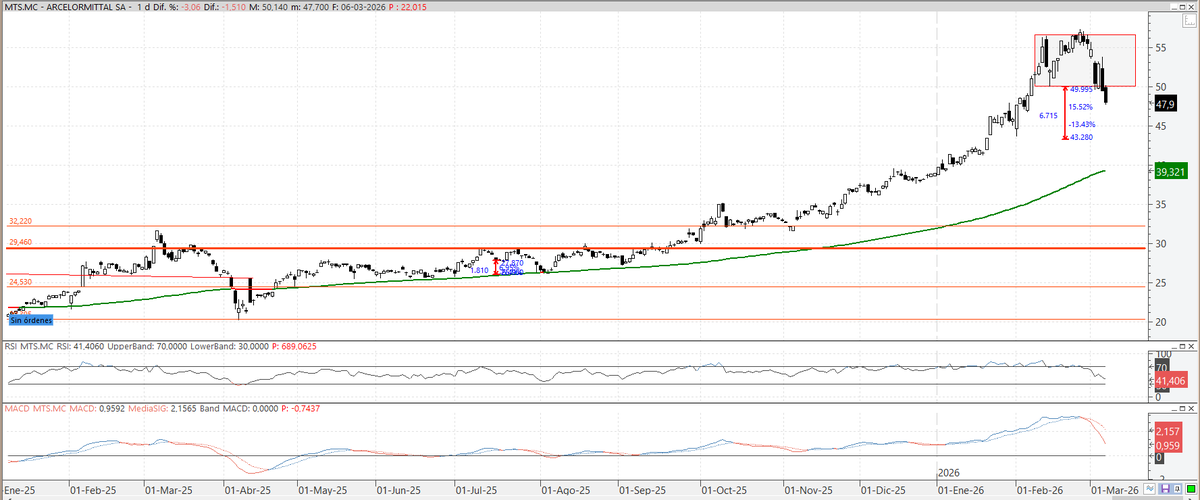Select the 29,460 horizontal level label
This screenshot has width=1200, height=500.
21,242
